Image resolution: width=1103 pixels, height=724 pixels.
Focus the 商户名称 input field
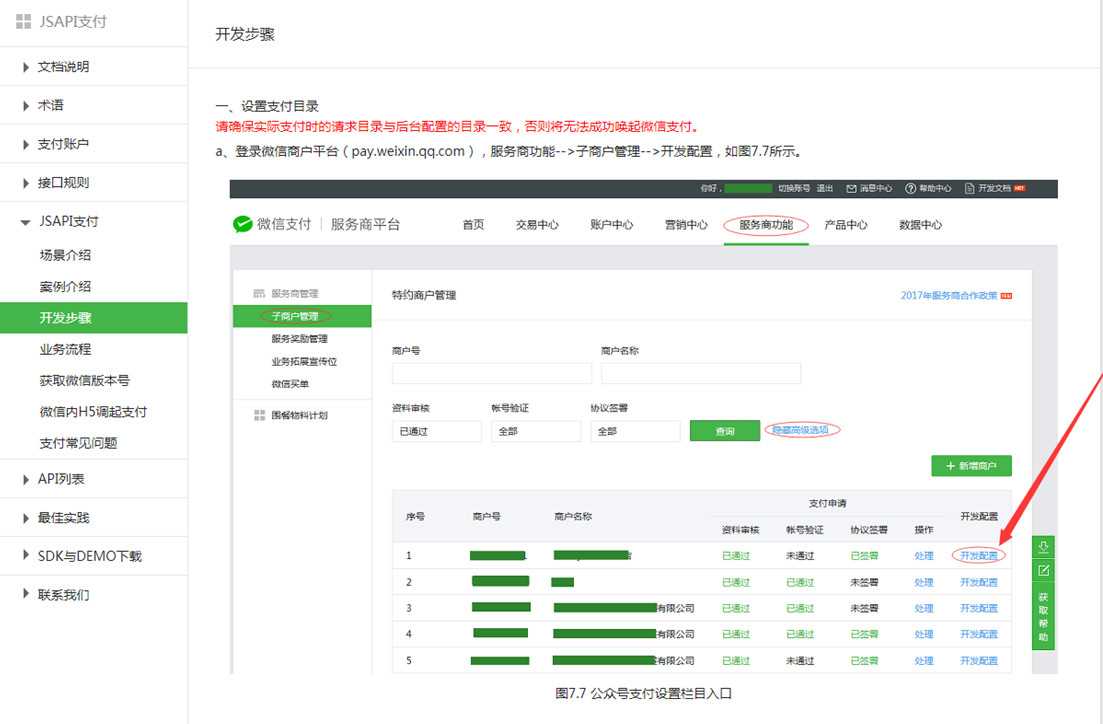(701, 373)
